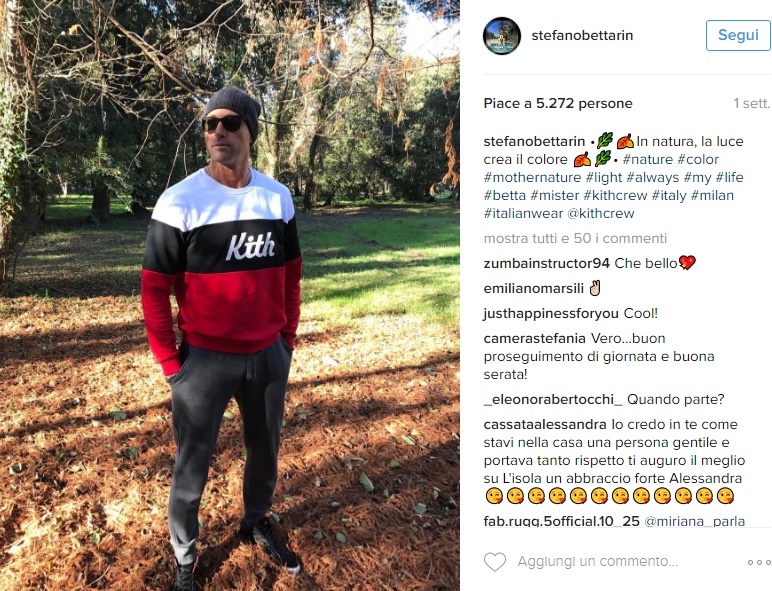Open the stefanobettarin profile avatar
The image size is (772, 591).
click(502, 36)
